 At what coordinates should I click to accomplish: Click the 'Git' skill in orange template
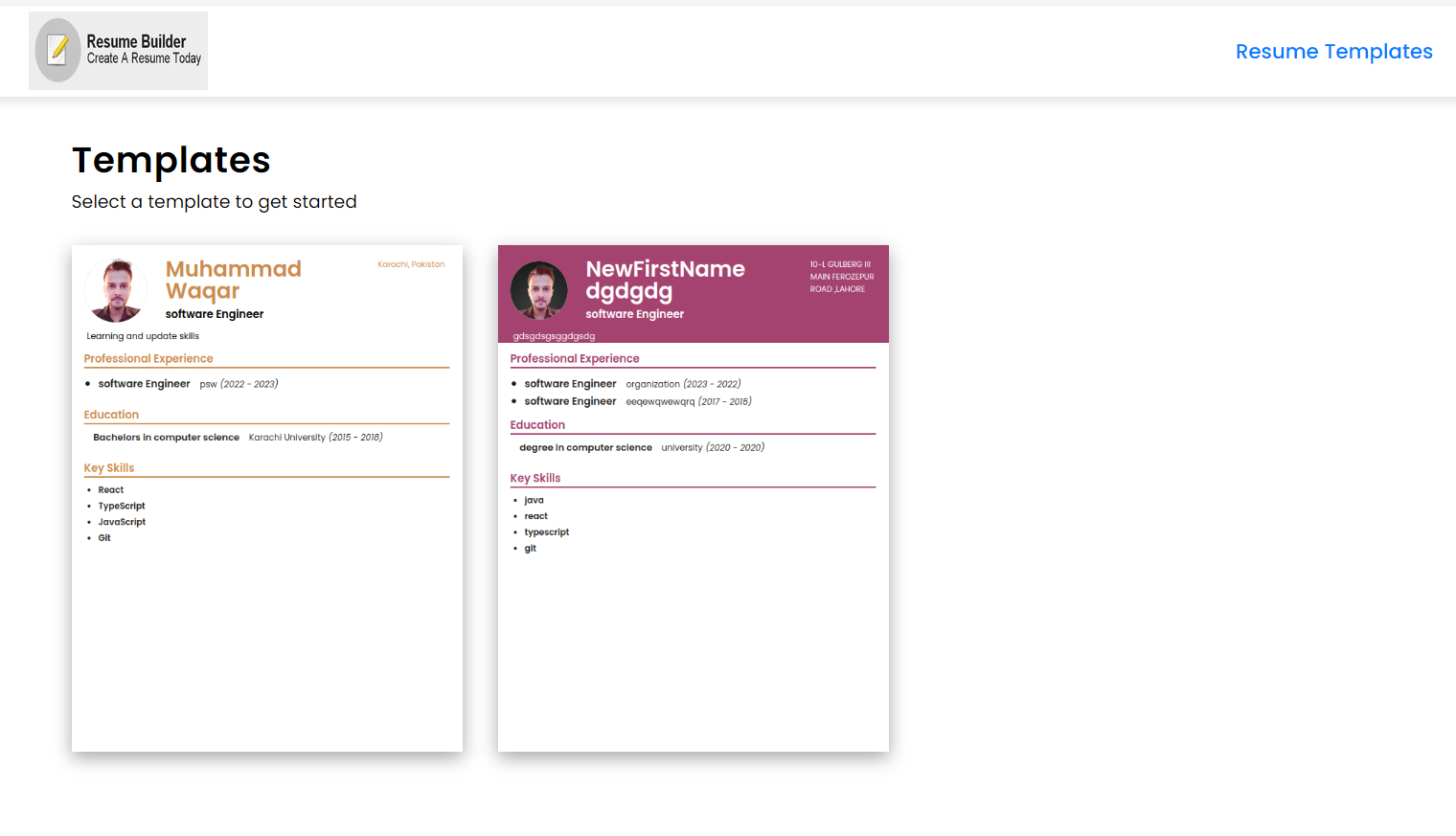pos(104,538)
